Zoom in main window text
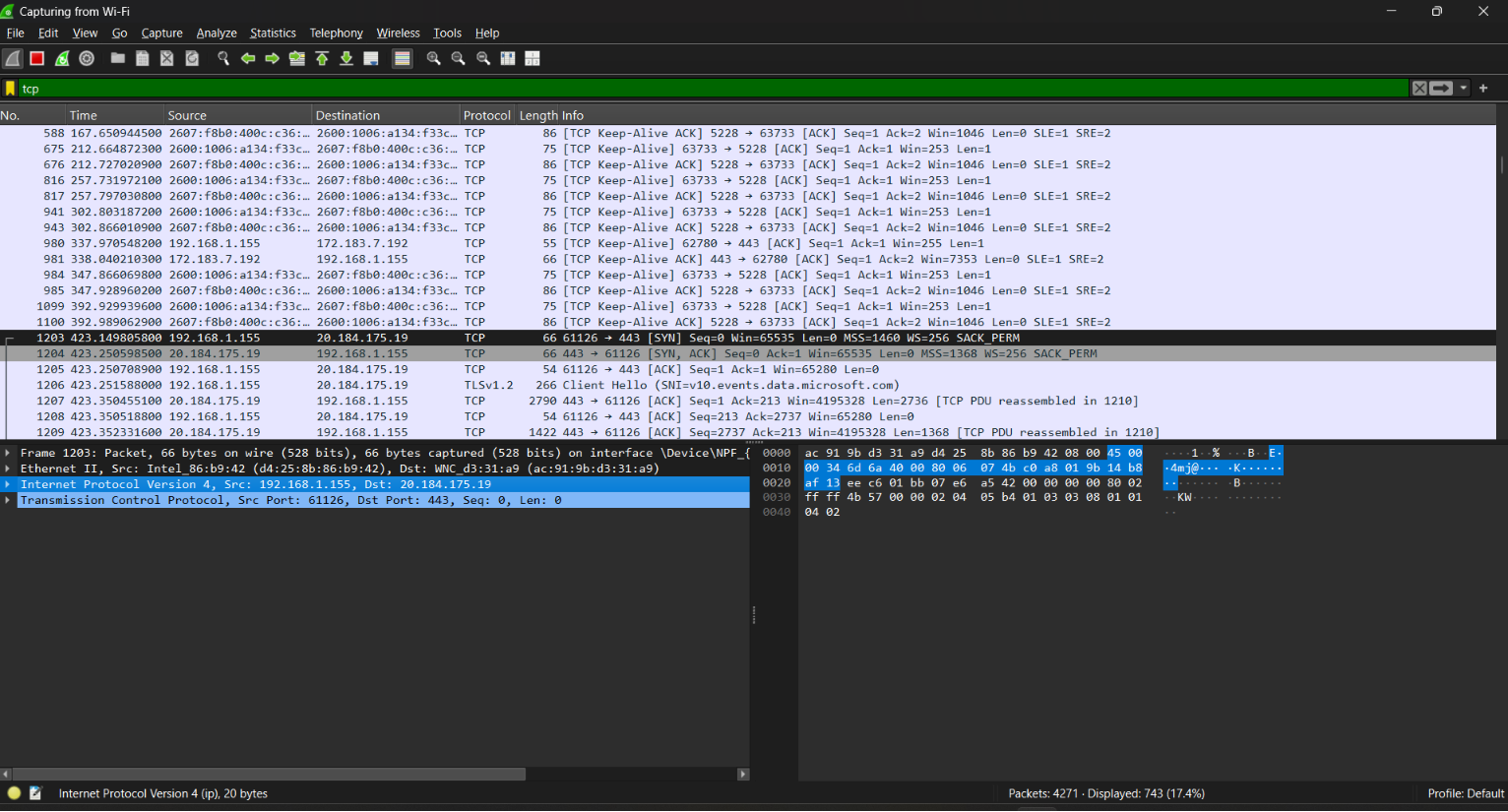 433,59
